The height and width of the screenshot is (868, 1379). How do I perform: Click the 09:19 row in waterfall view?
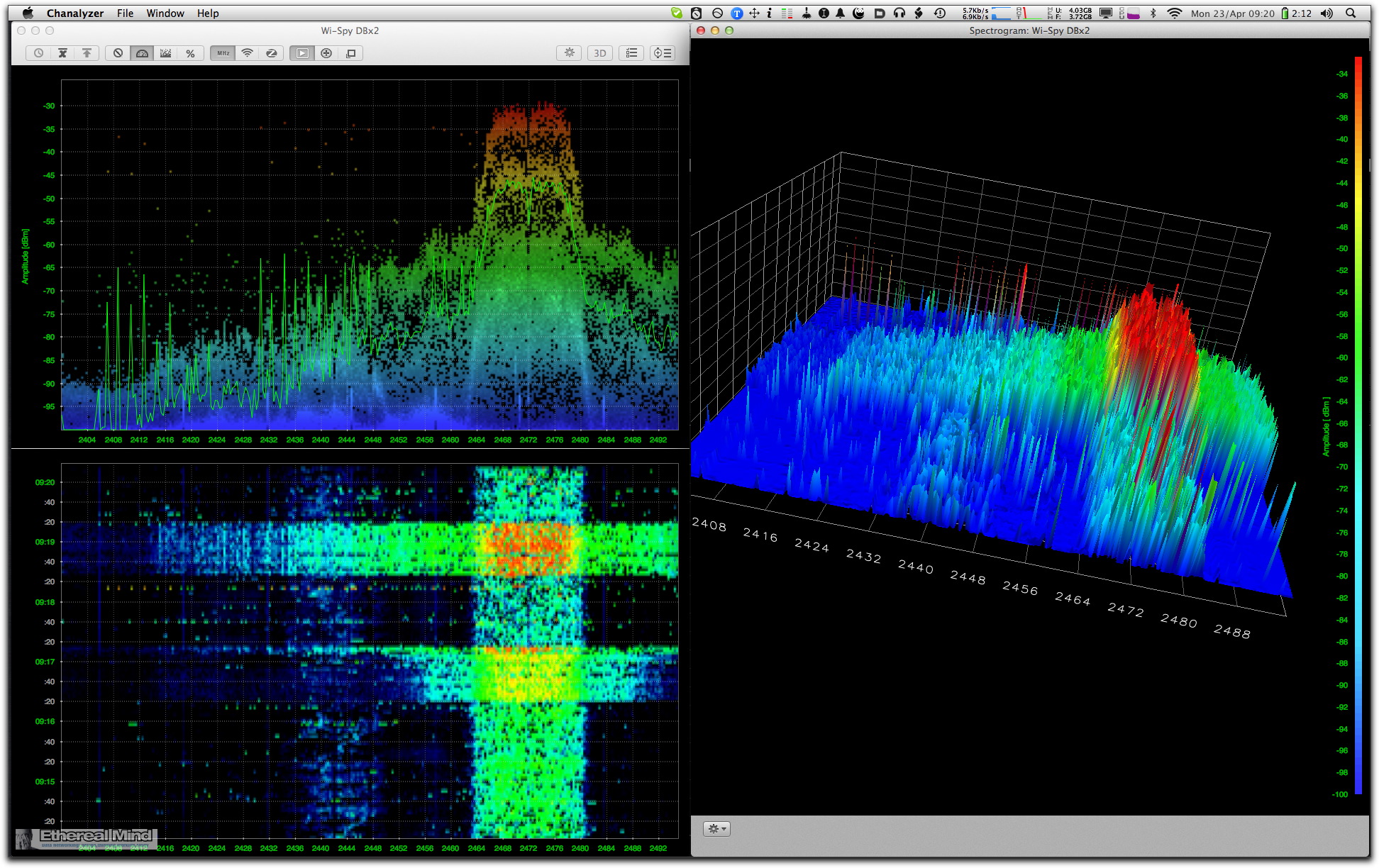click(x=45, y=542)
